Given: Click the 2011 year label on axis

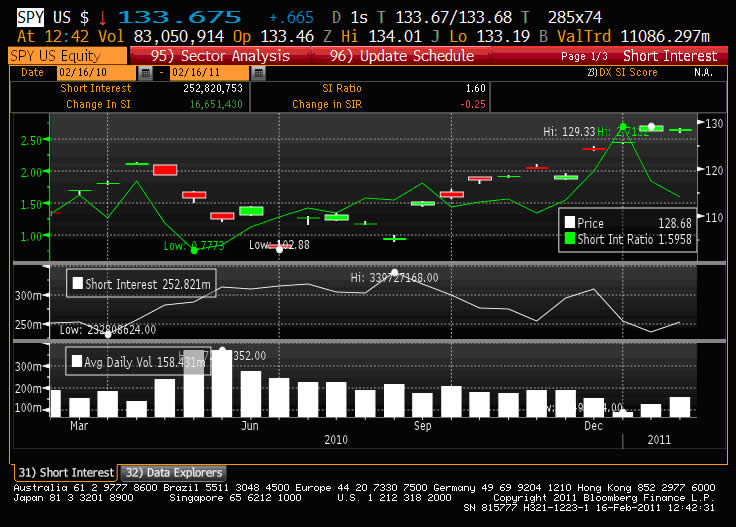Looking at the screenshot, I should point(659,440).
